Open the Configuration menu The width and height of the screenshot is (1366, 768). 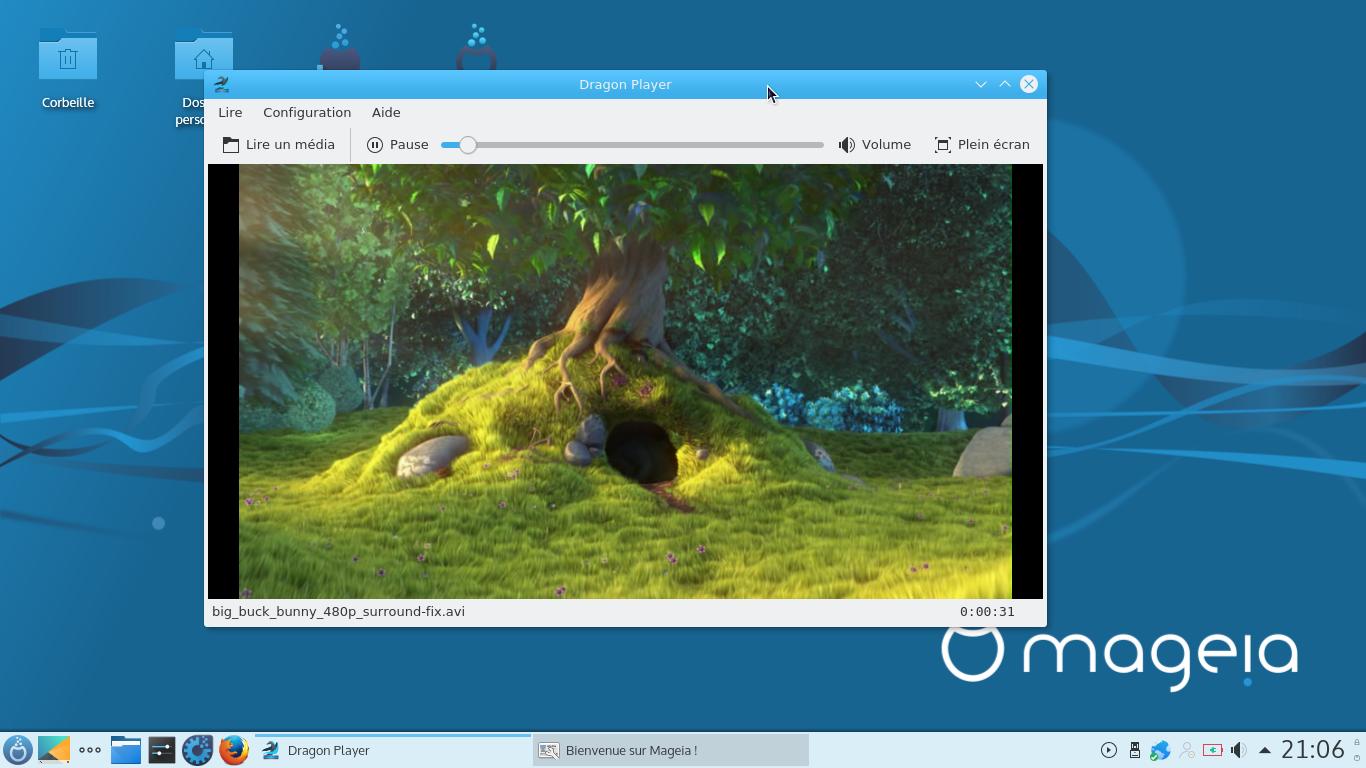coord(307,112)
